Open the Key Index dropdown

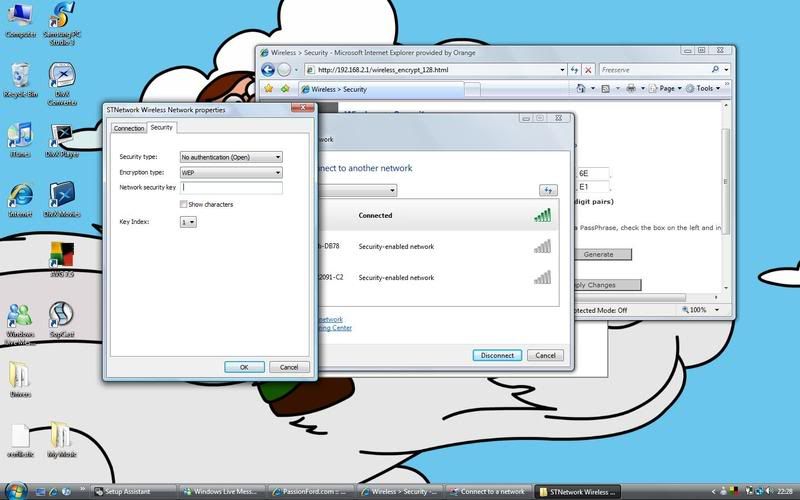[188, 222]
